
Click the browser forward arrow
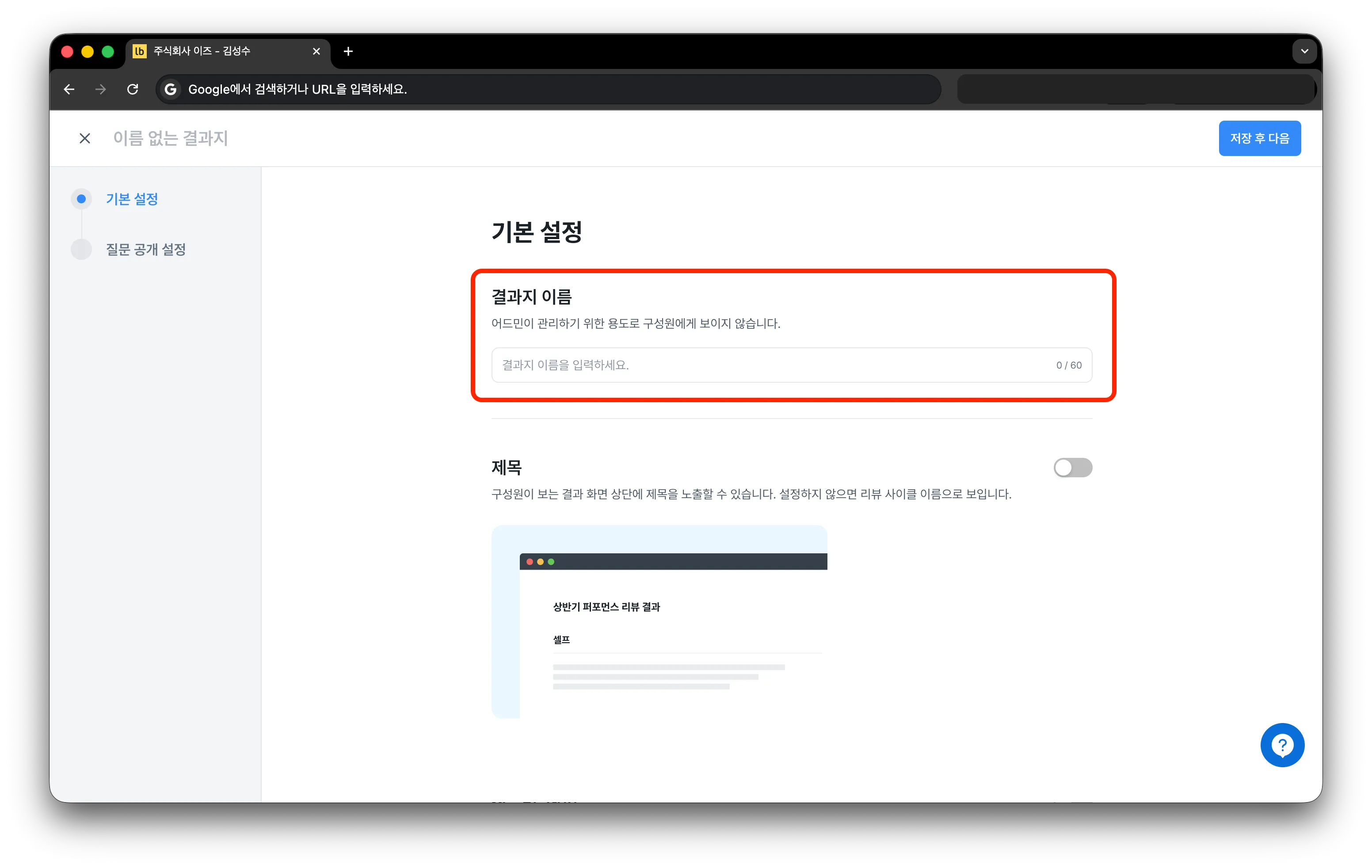(101, 89)
